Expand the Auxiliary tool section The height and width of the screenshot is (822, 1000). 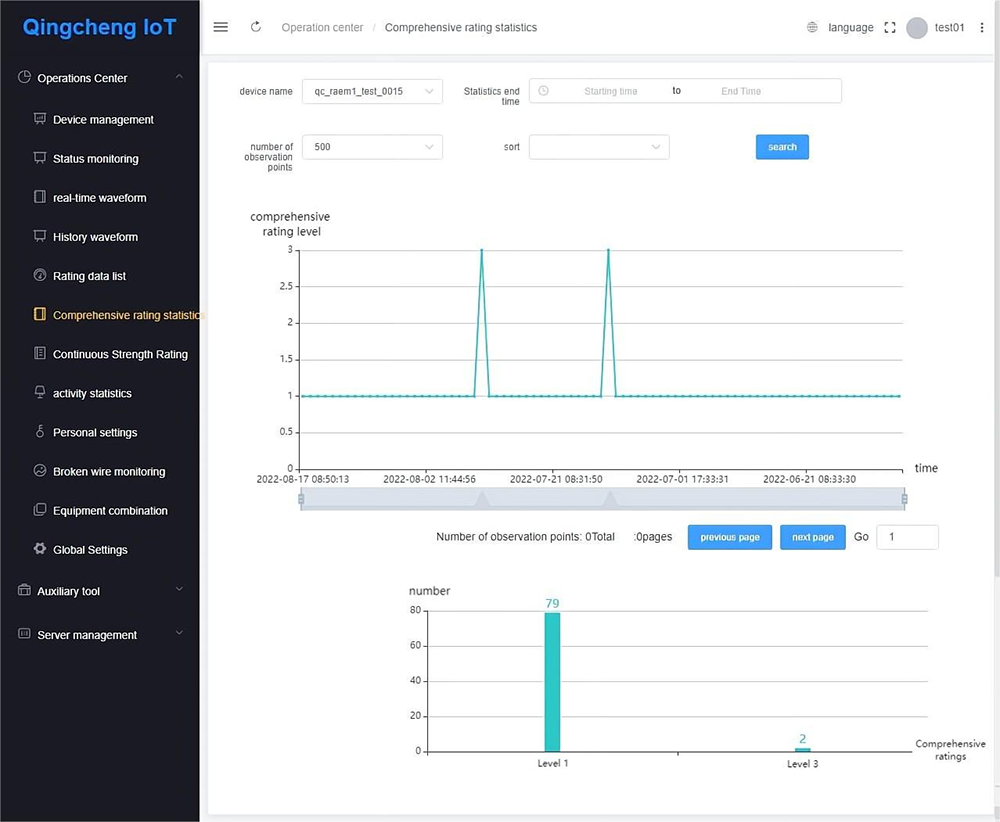(179, 589)
